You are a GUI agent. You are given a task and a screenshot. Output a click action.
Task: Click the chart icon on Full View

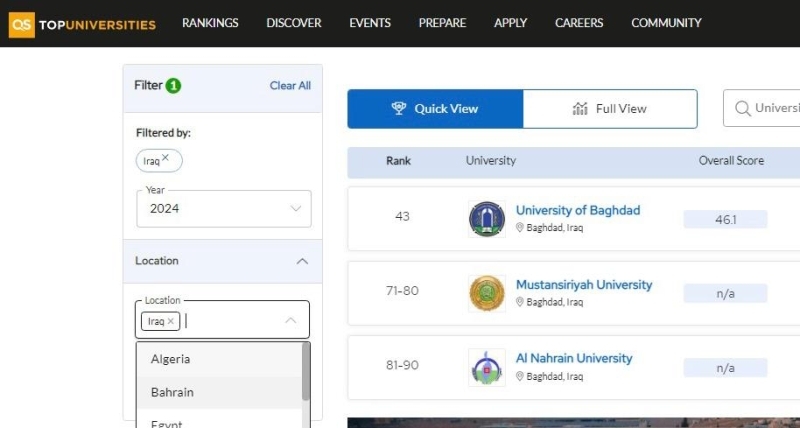tap(580, 109)
